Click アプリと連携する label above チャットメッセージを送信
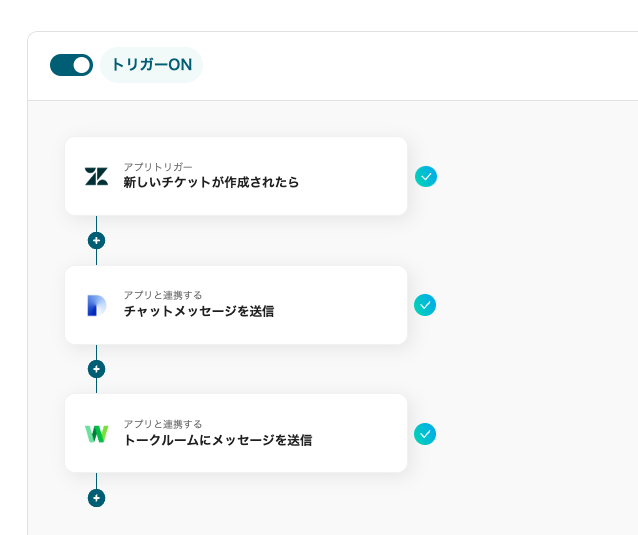Image resolution: width=638 pixels, height=535 pixels. pyautogui.click(x=163, y=295)
